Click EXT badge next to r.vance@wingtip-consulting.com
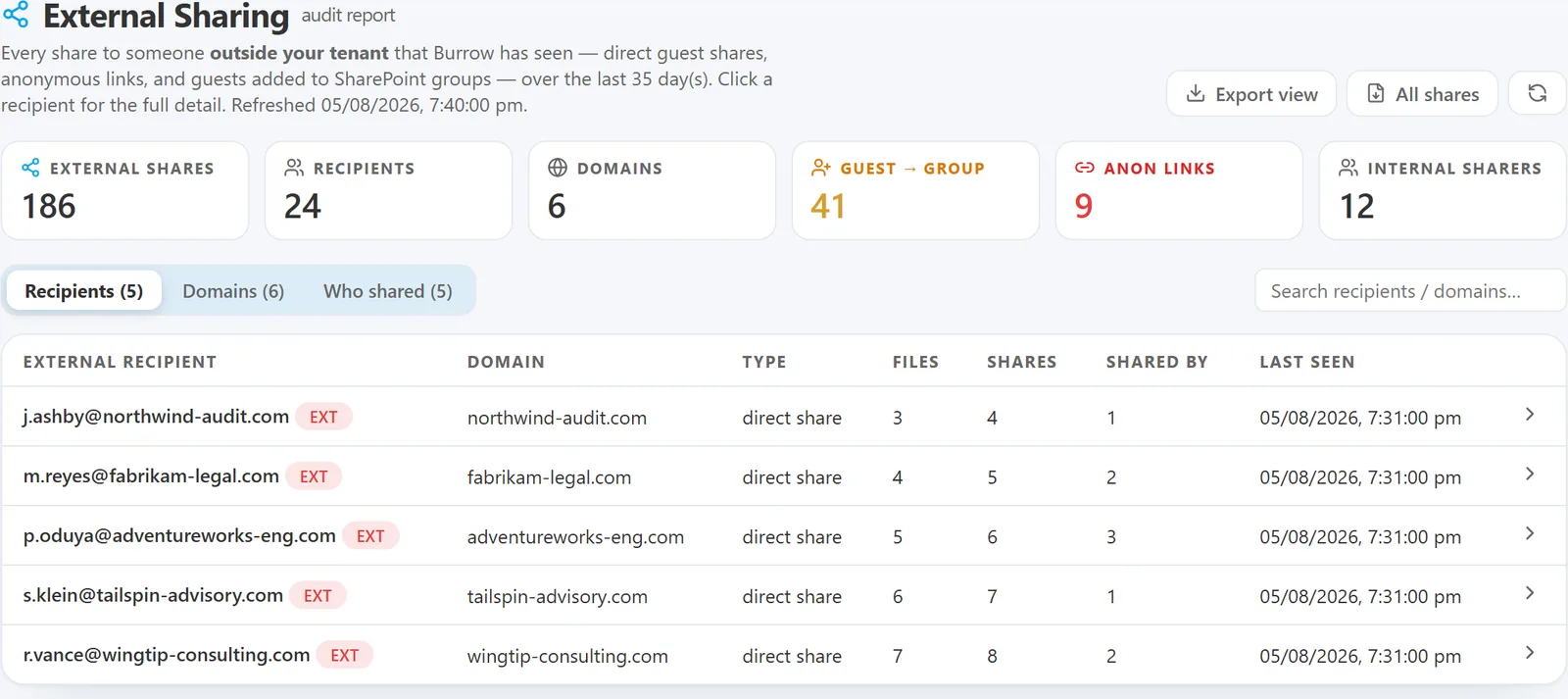 tap(344, 656)
